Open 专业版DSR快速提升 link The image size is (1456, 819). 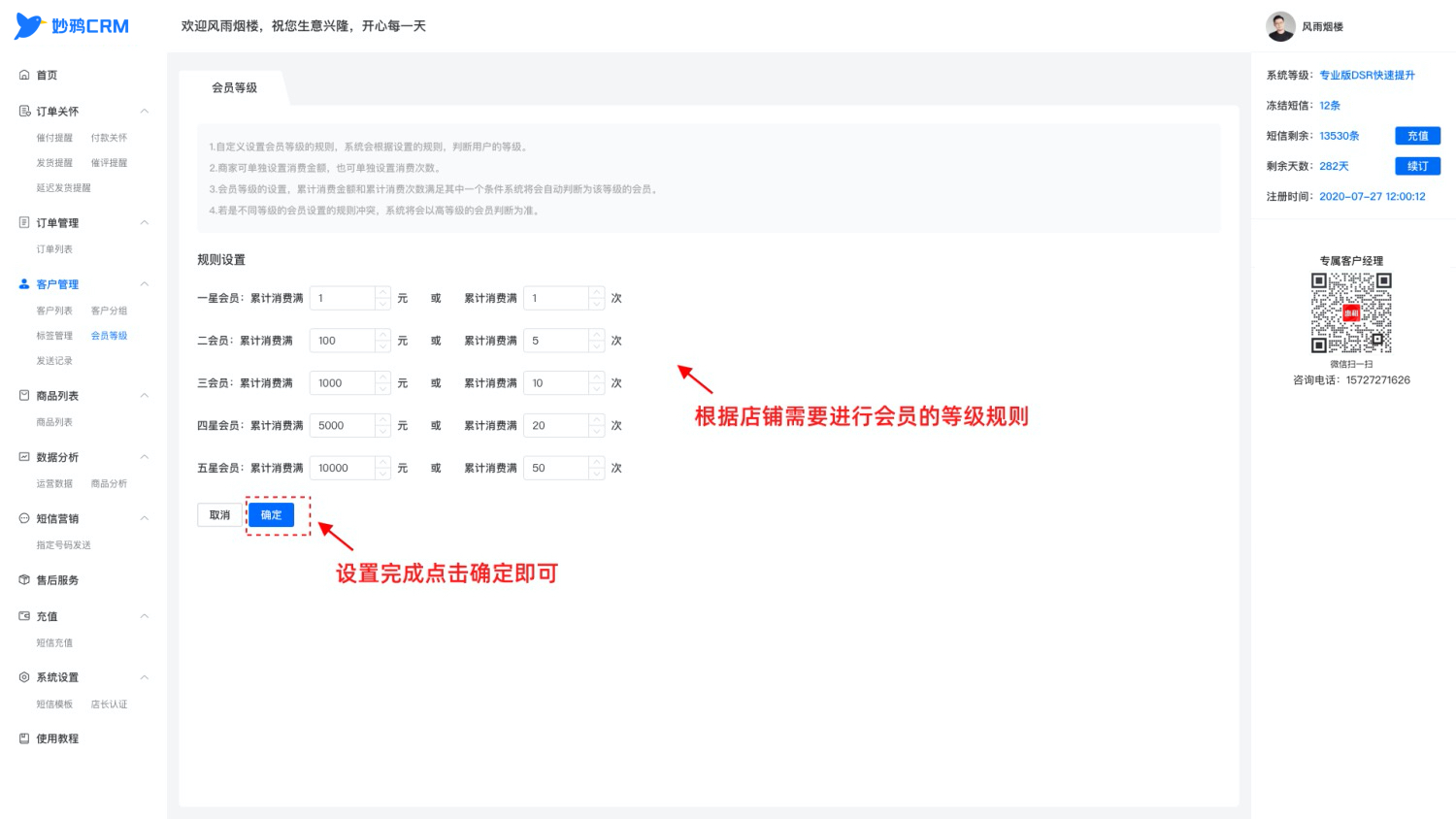coord(1367,75)
